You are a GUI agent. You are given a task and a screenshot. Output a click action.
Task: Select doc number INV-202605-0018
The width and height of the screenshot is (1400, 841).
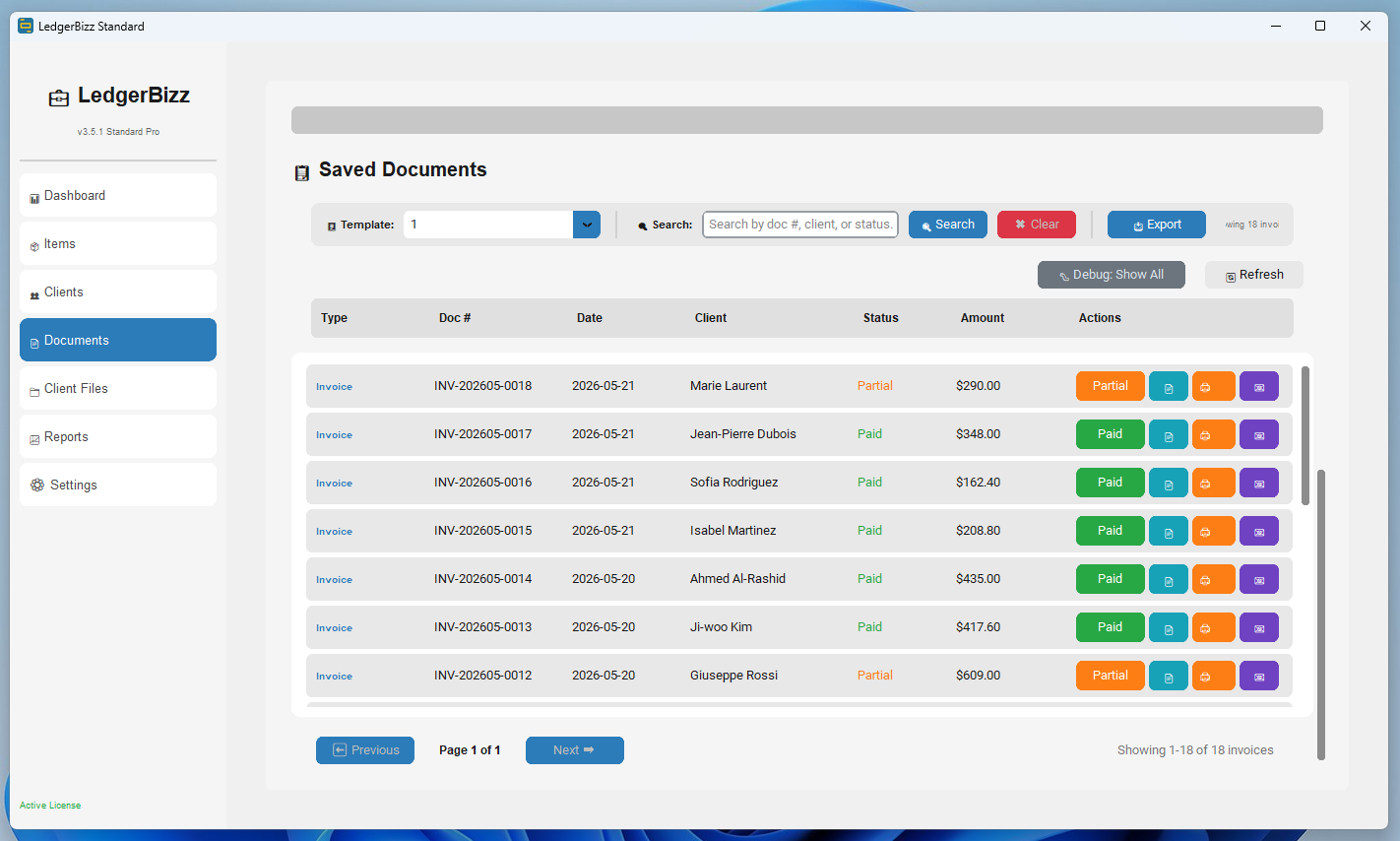click(x=482, y=386)
